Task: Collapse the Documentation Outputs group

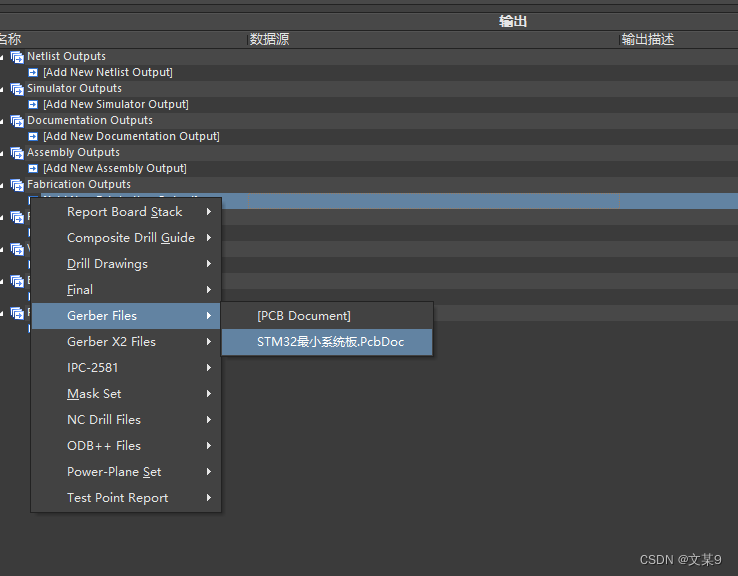Action: coord(2,121)
